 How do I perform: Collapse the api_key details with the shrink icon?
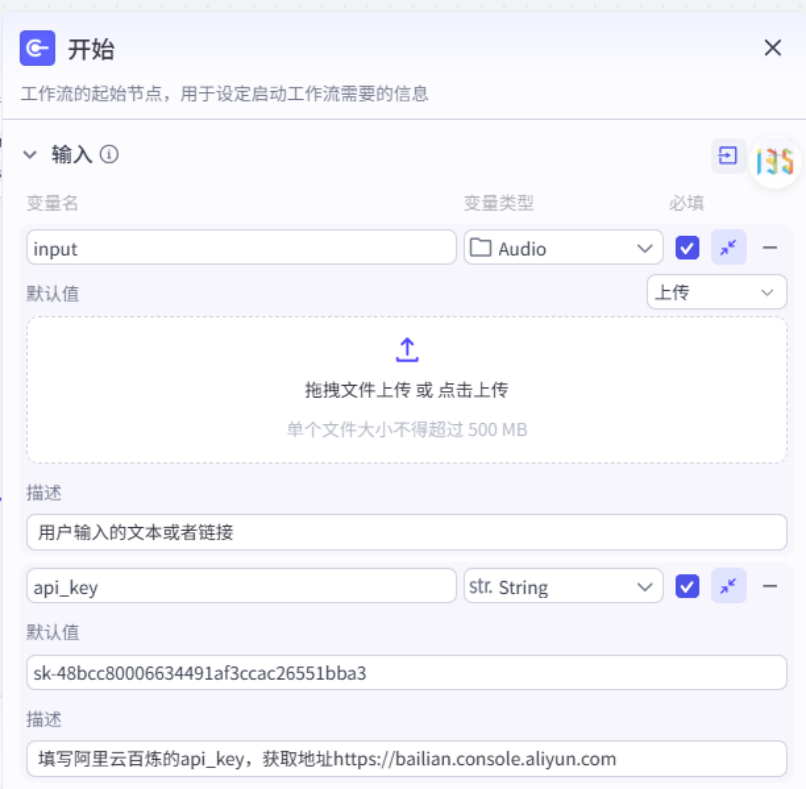728,586
